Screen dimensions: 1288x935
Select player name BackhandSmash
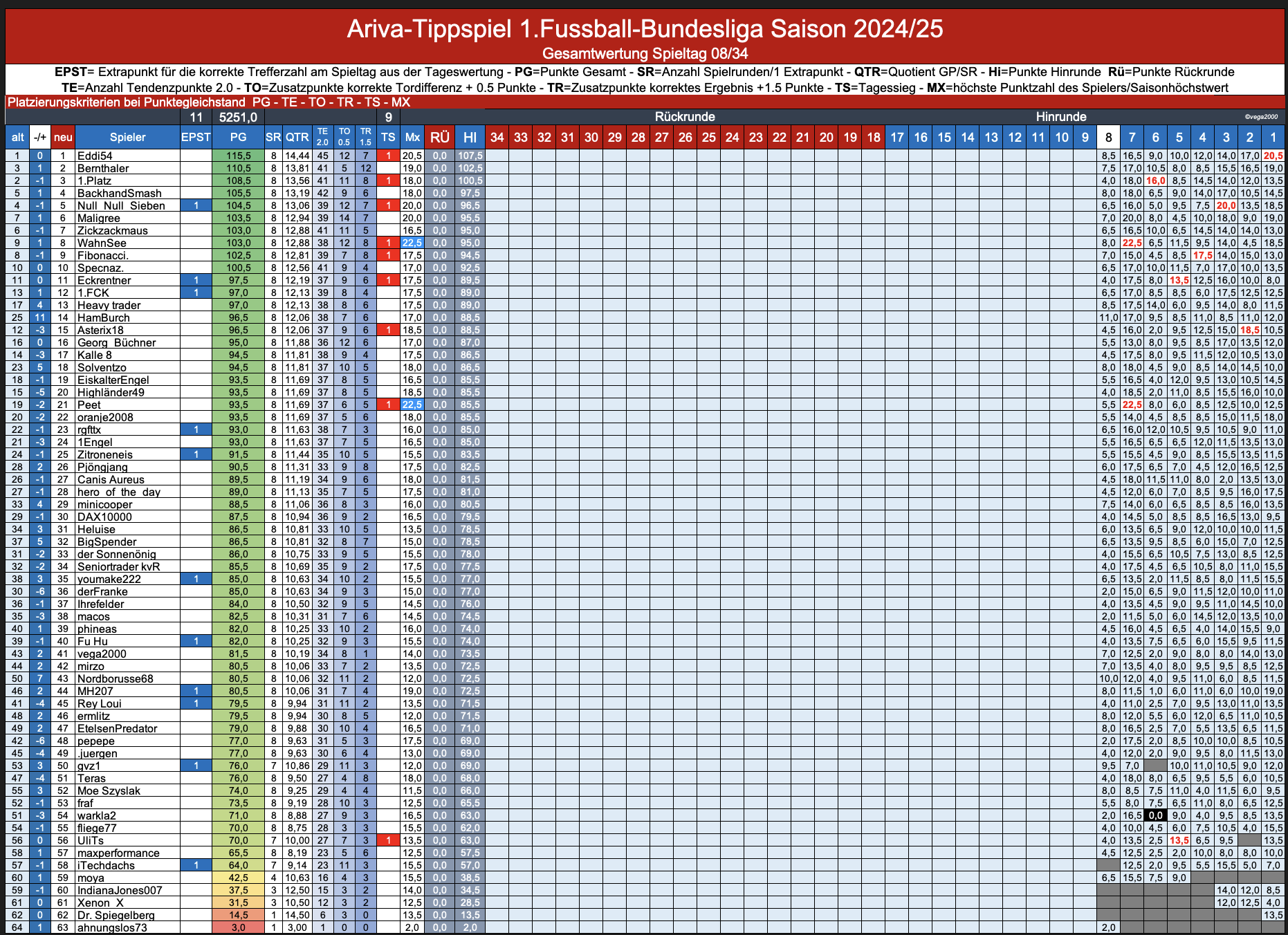(x=119, y=193)
